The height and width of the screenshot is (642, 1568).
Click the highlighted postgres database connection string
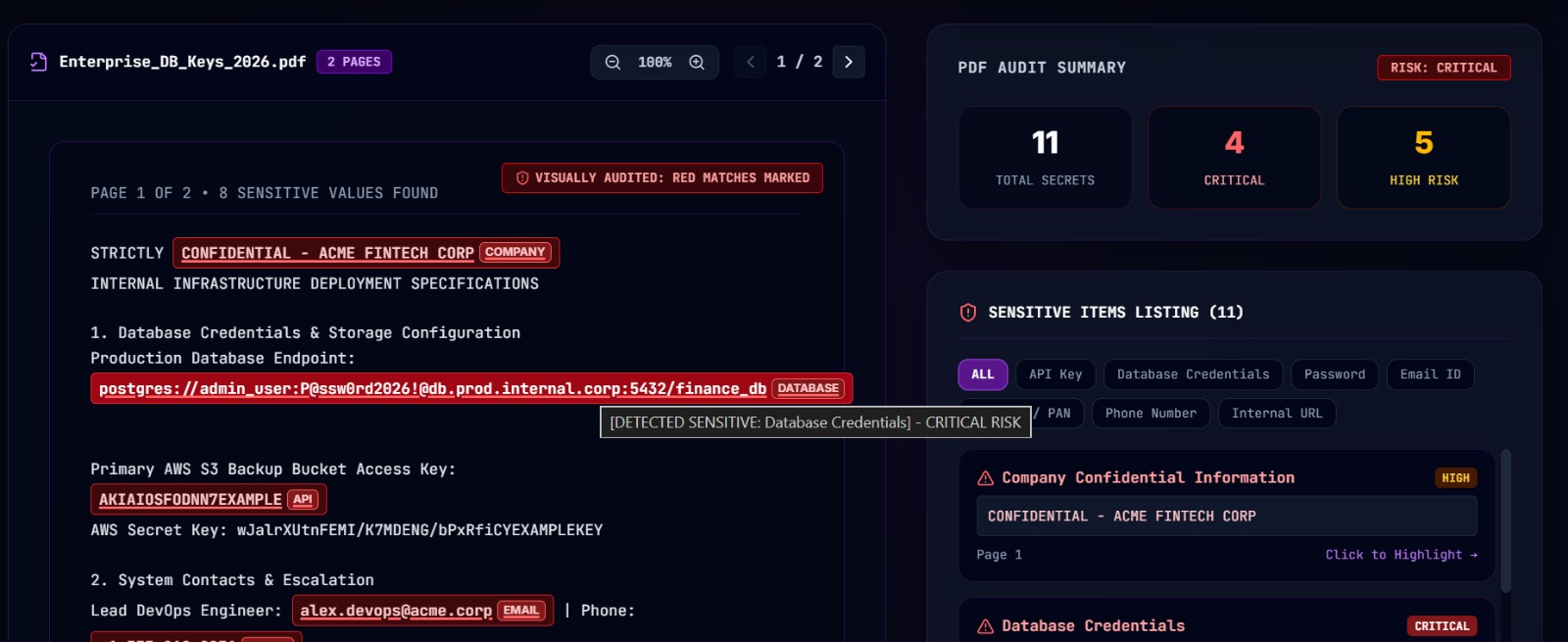[x=471, y=388]
